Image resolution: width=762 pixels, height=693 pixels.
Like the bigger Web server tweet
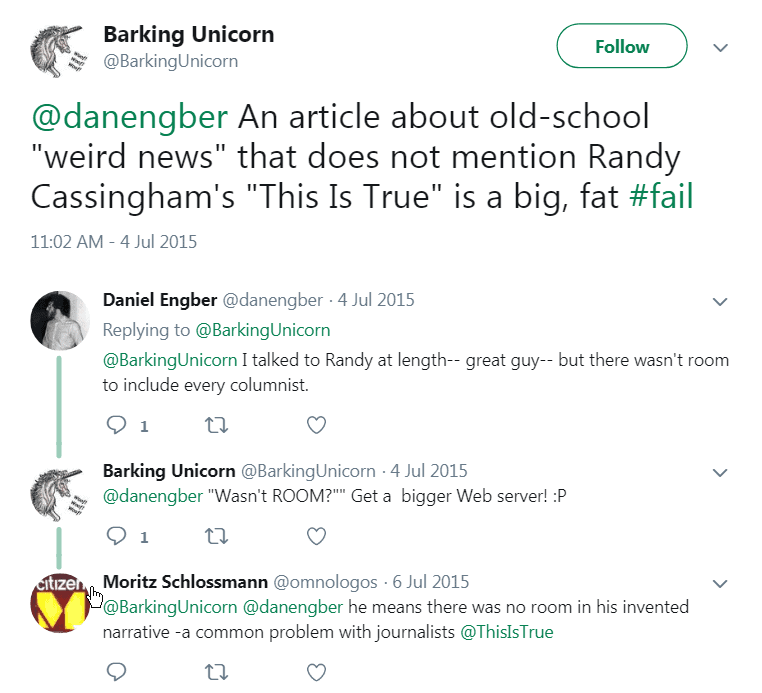point(316,536)
